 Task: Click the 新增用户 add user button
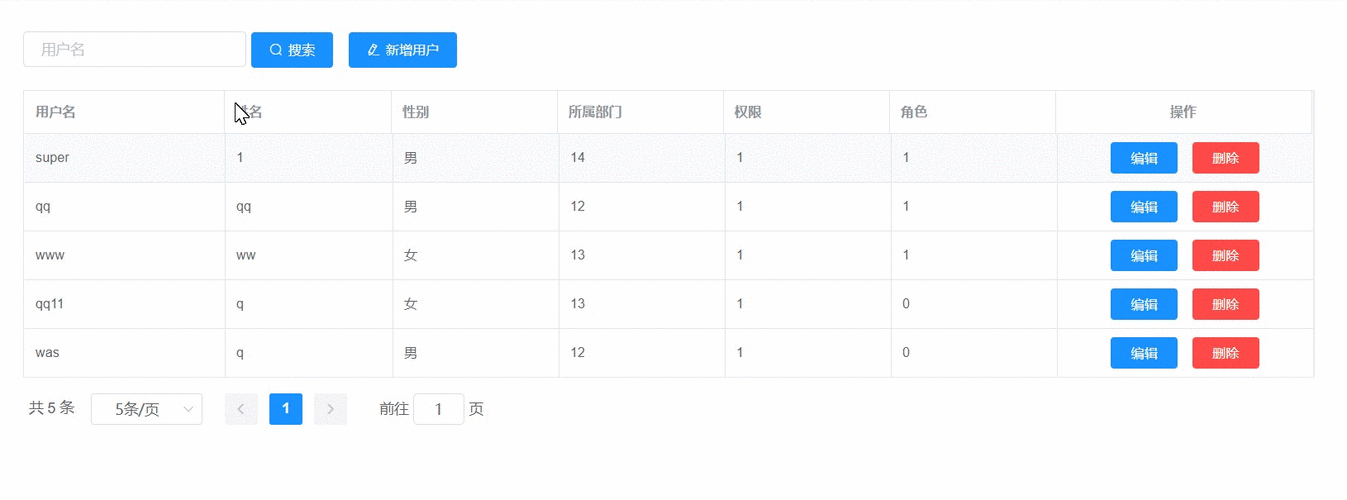pos(402,50)
